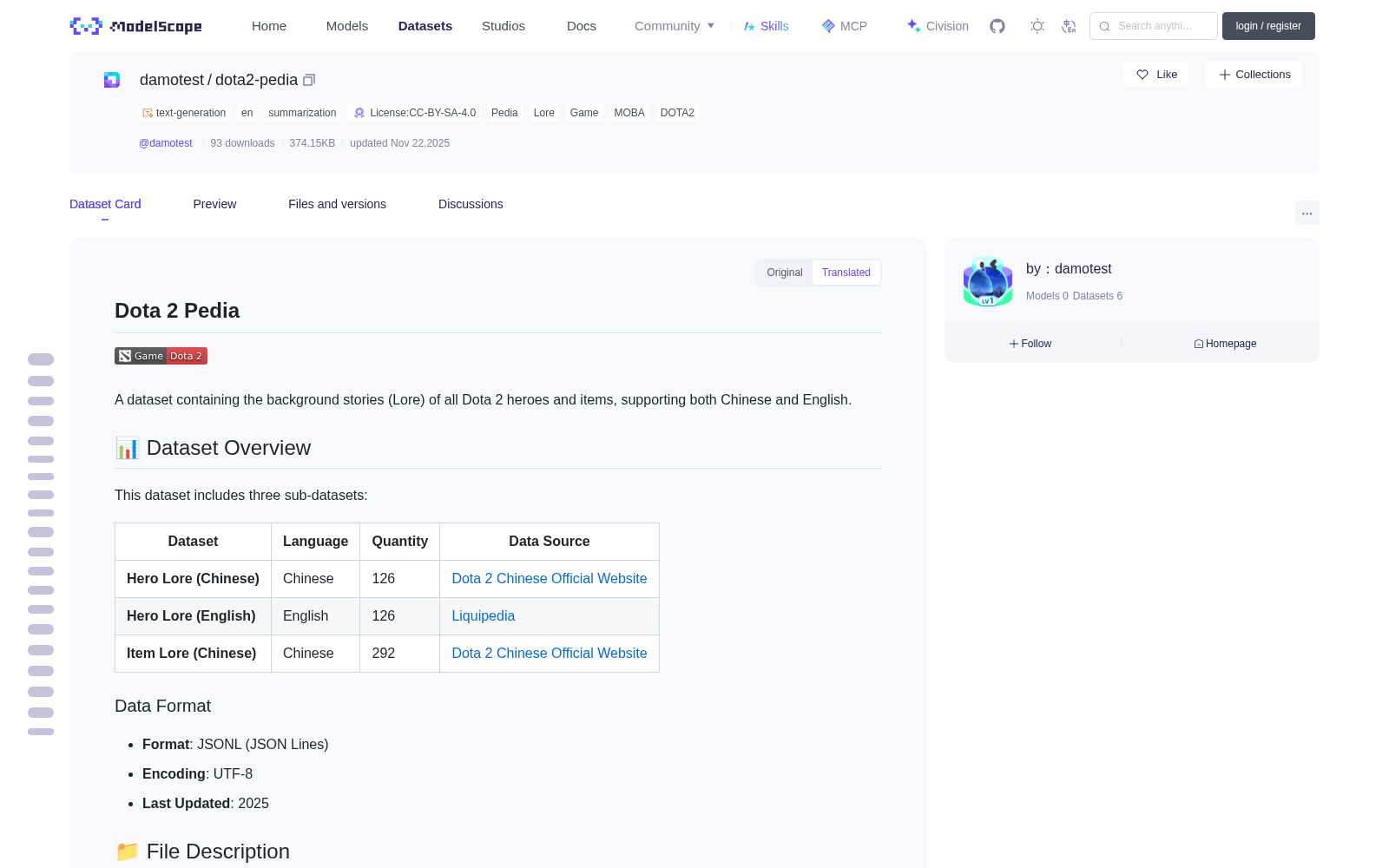Open Dota 2 Chinese Official Website for Hero Lore

pos(550,579)
